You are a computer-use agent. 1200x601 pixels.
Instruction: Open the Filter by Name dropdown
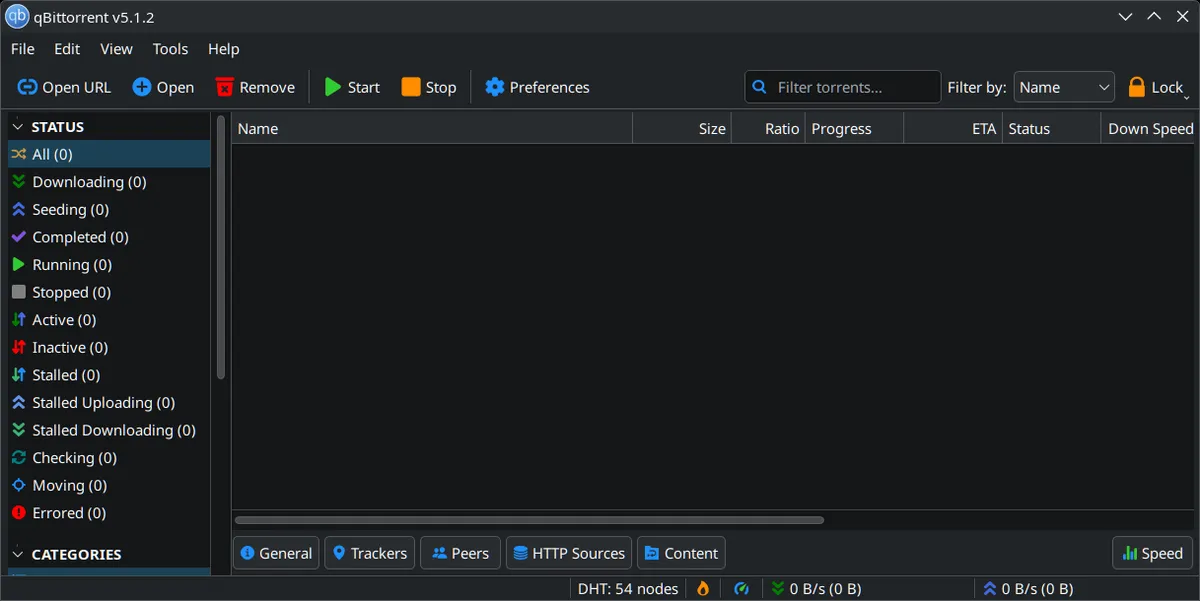point(1064,87)
